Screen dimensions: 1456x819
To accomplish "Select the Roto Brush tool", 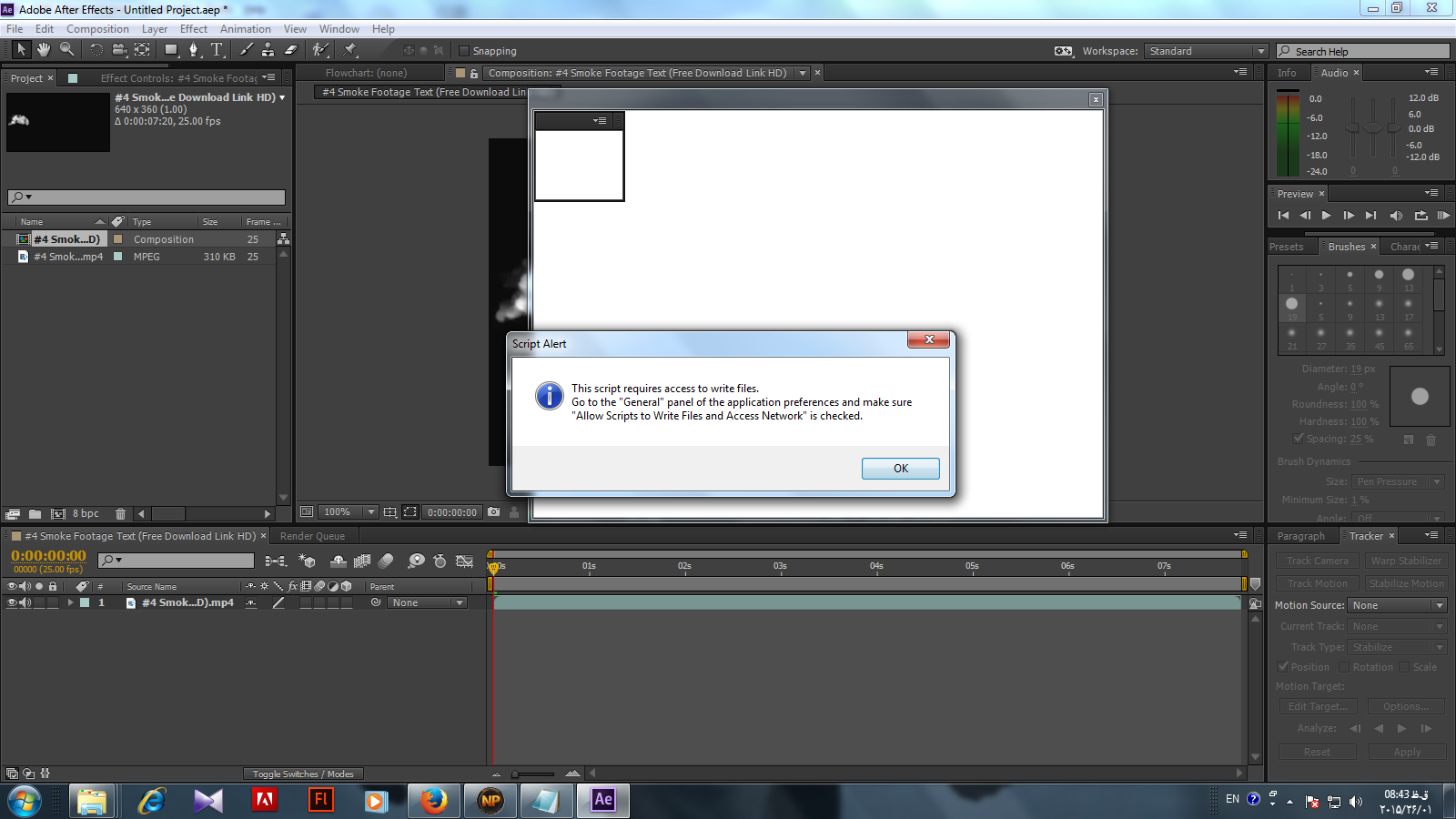I will [319, 50].
